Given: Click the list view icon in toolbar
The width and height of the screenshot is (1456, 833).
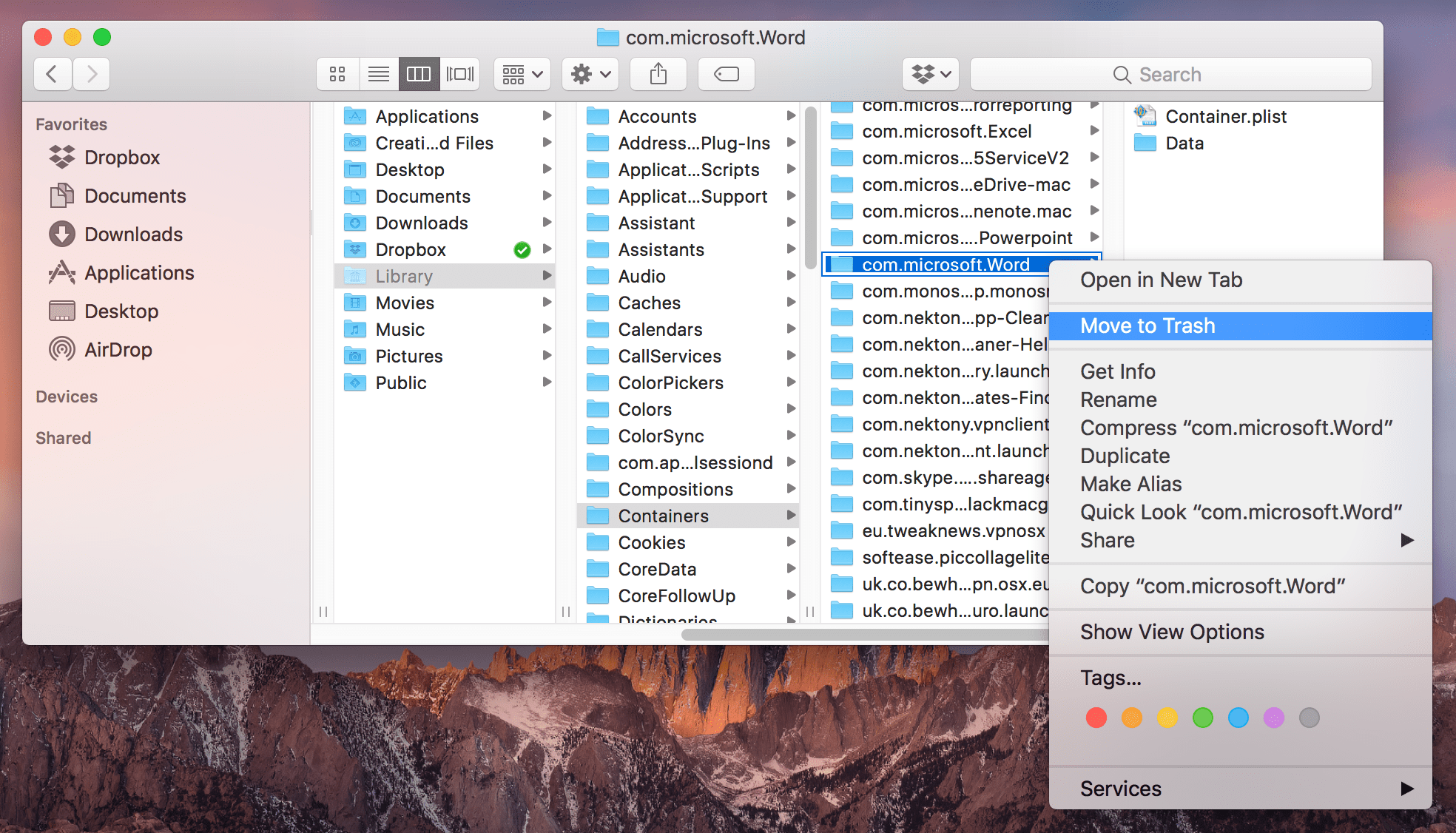Looking at the screenshot, I should (377, 73).
